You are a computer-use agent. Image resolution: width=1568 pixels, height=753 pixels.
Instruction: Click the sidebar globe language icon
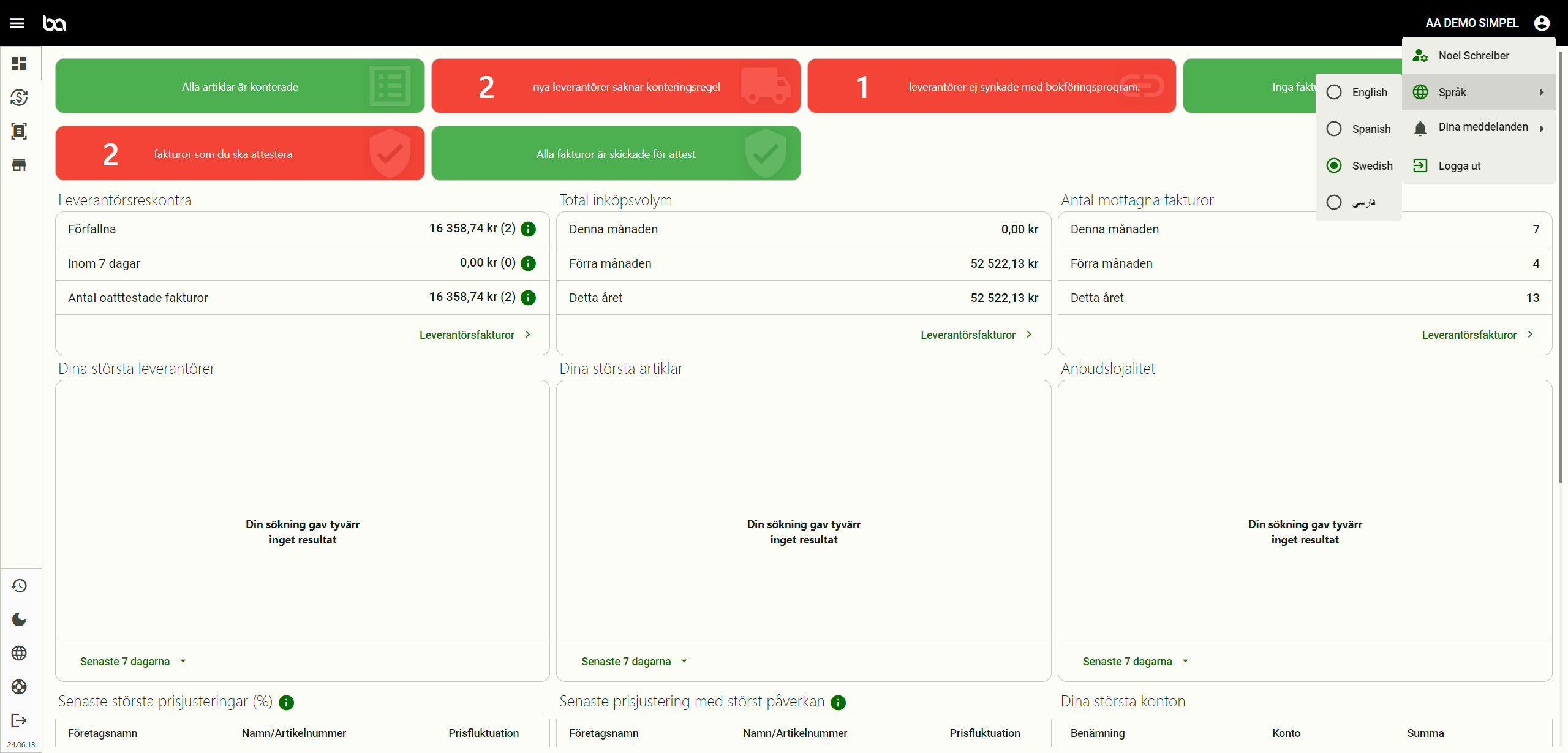coord(19,653)
